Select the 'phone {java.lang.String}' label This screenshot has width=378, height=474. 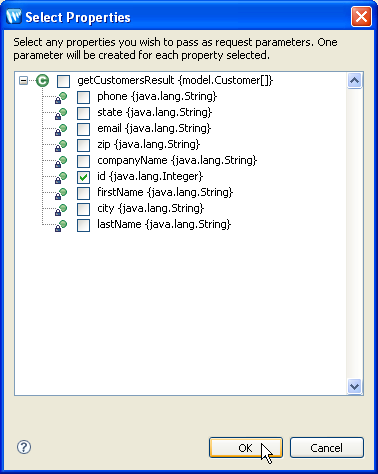pos(157,96)
